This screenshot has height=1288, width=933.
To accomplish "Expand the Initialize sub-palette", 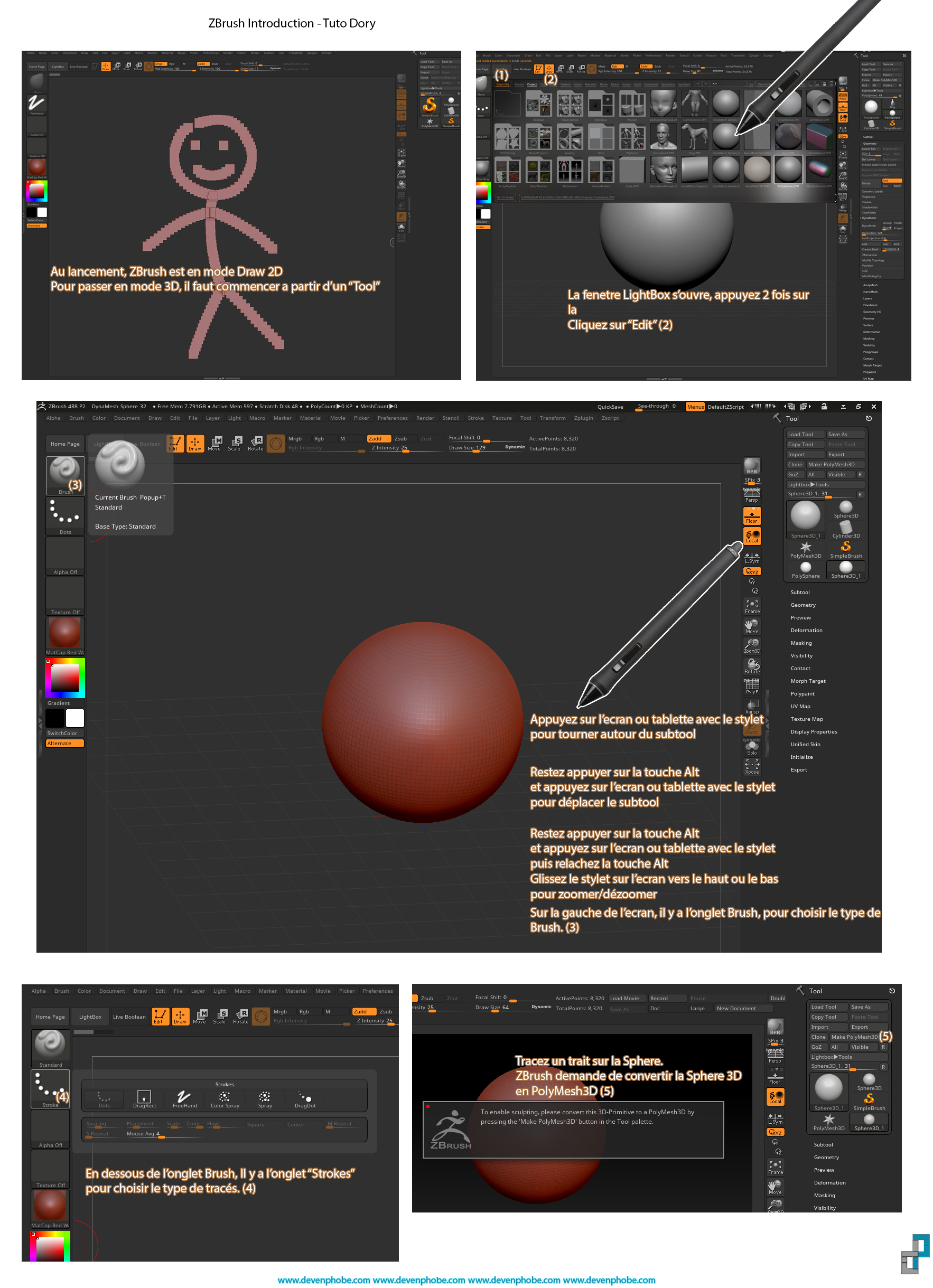I will [x=801, y=757].
